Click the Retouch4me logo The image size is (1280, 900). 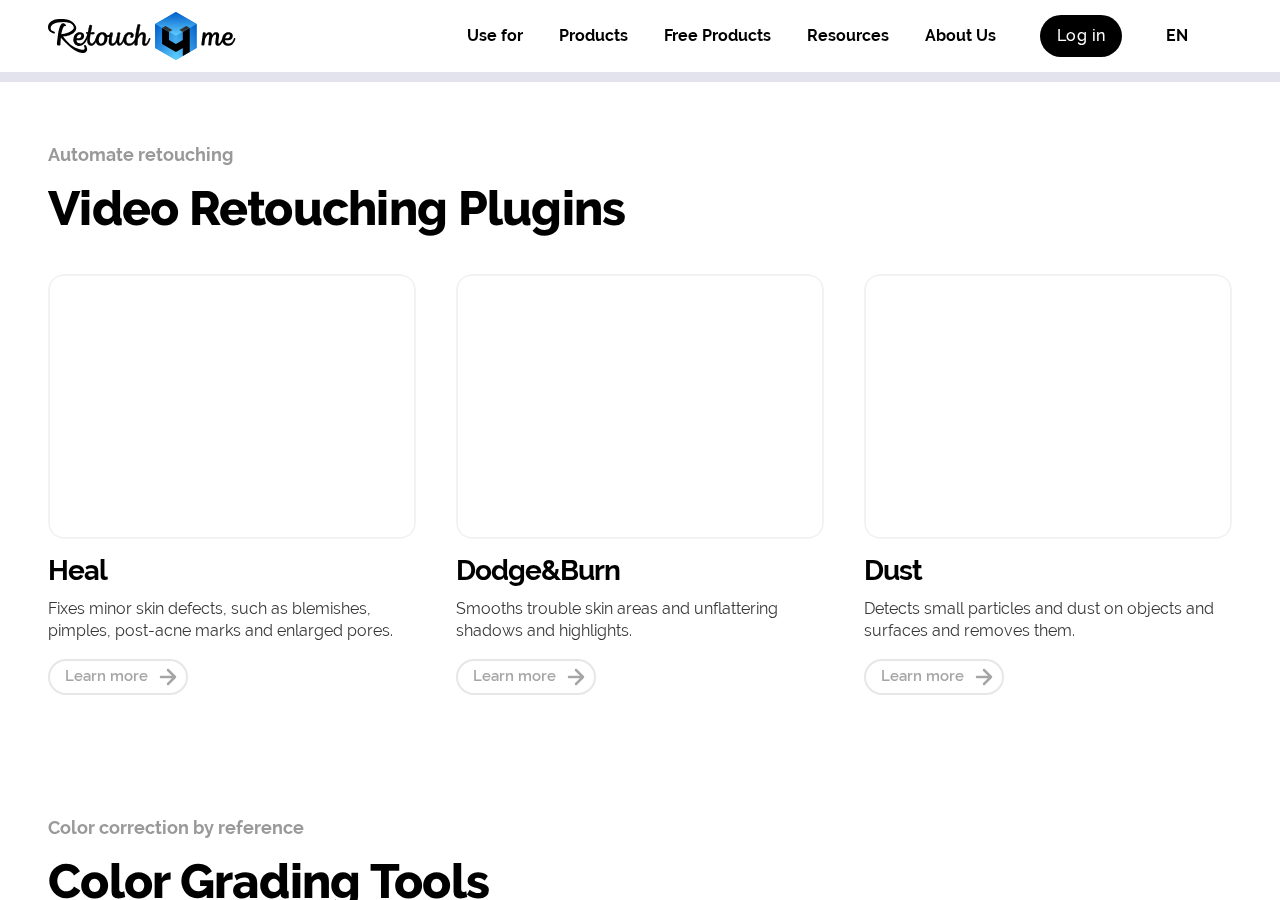142,36
